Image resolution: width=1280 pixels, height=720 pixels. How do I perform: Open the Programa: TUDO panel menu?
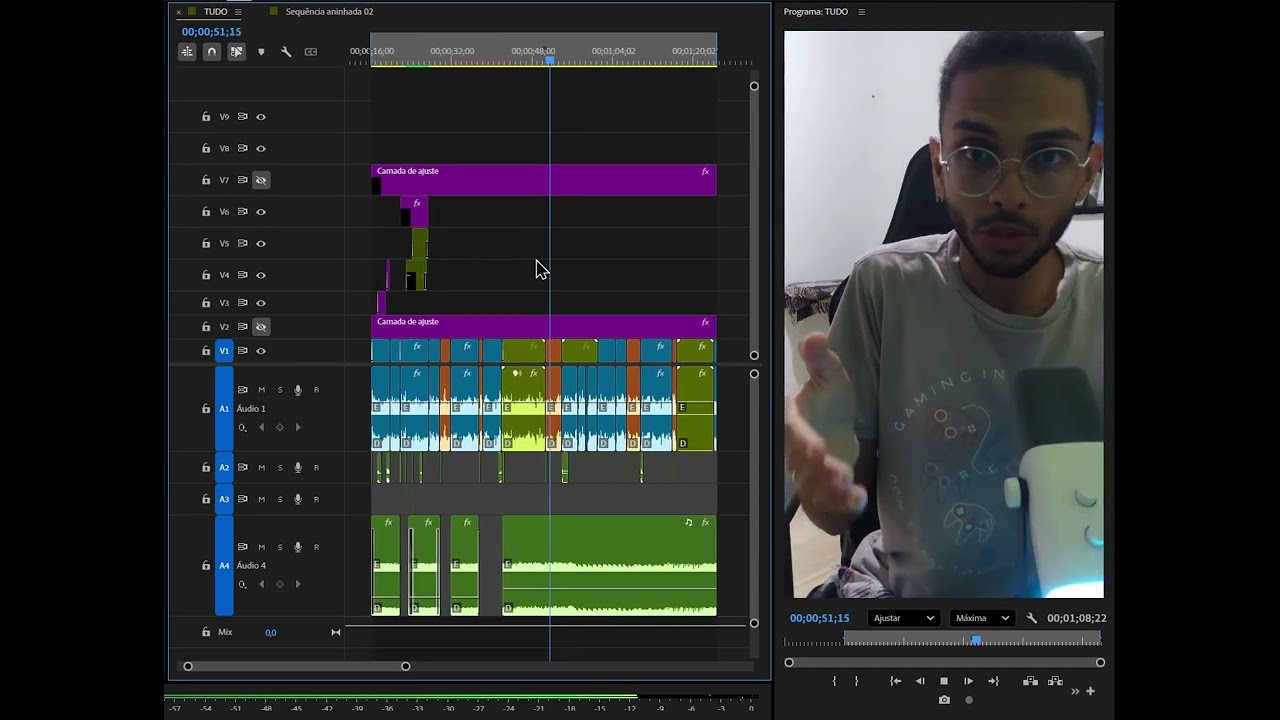861,12
